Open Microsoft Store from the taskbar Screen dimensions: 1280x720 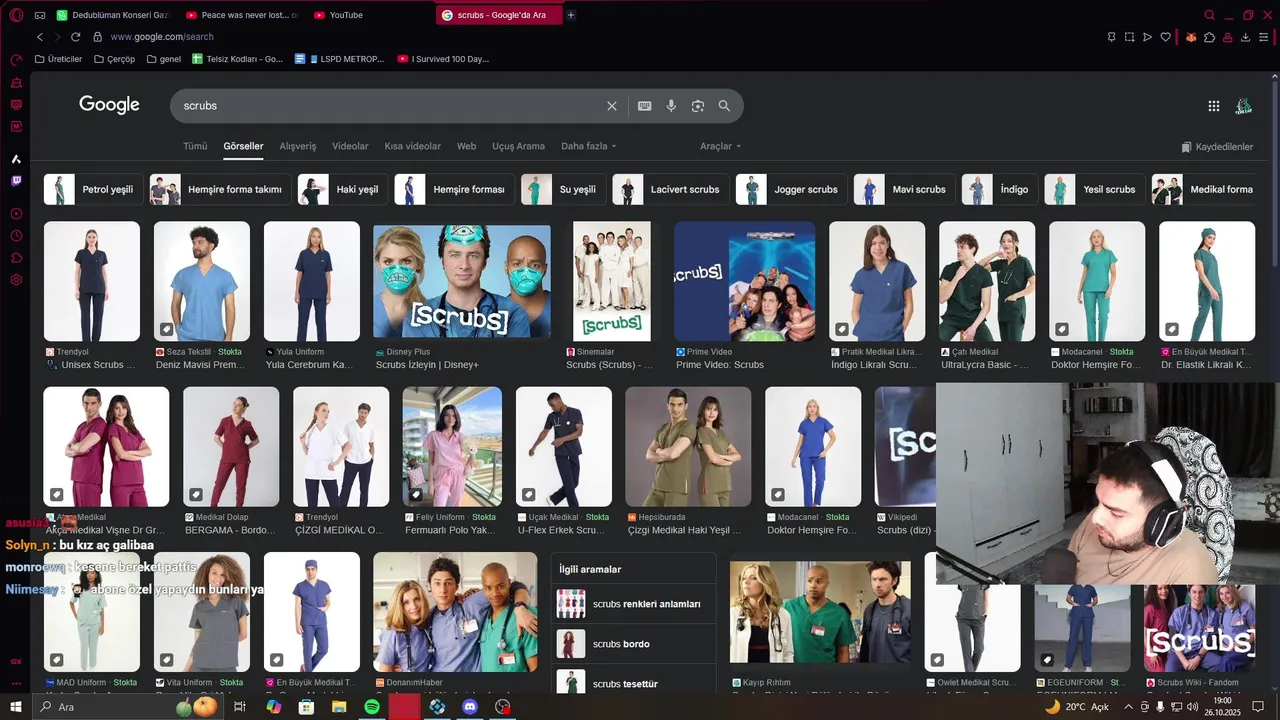coord(306,707)
